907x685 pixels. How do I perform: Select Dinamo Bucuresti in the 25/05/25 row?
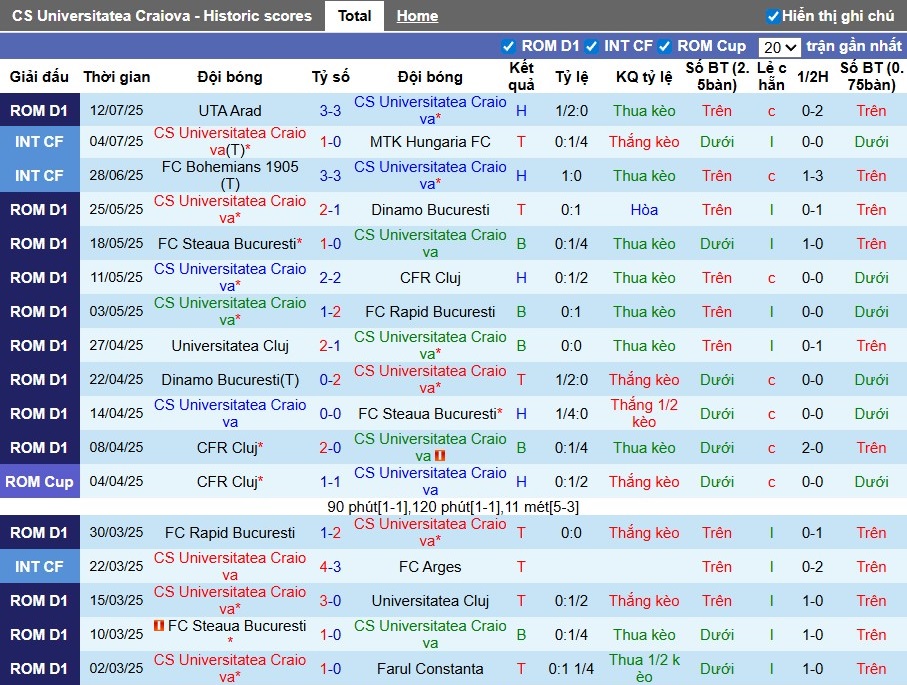pos(430,209)
